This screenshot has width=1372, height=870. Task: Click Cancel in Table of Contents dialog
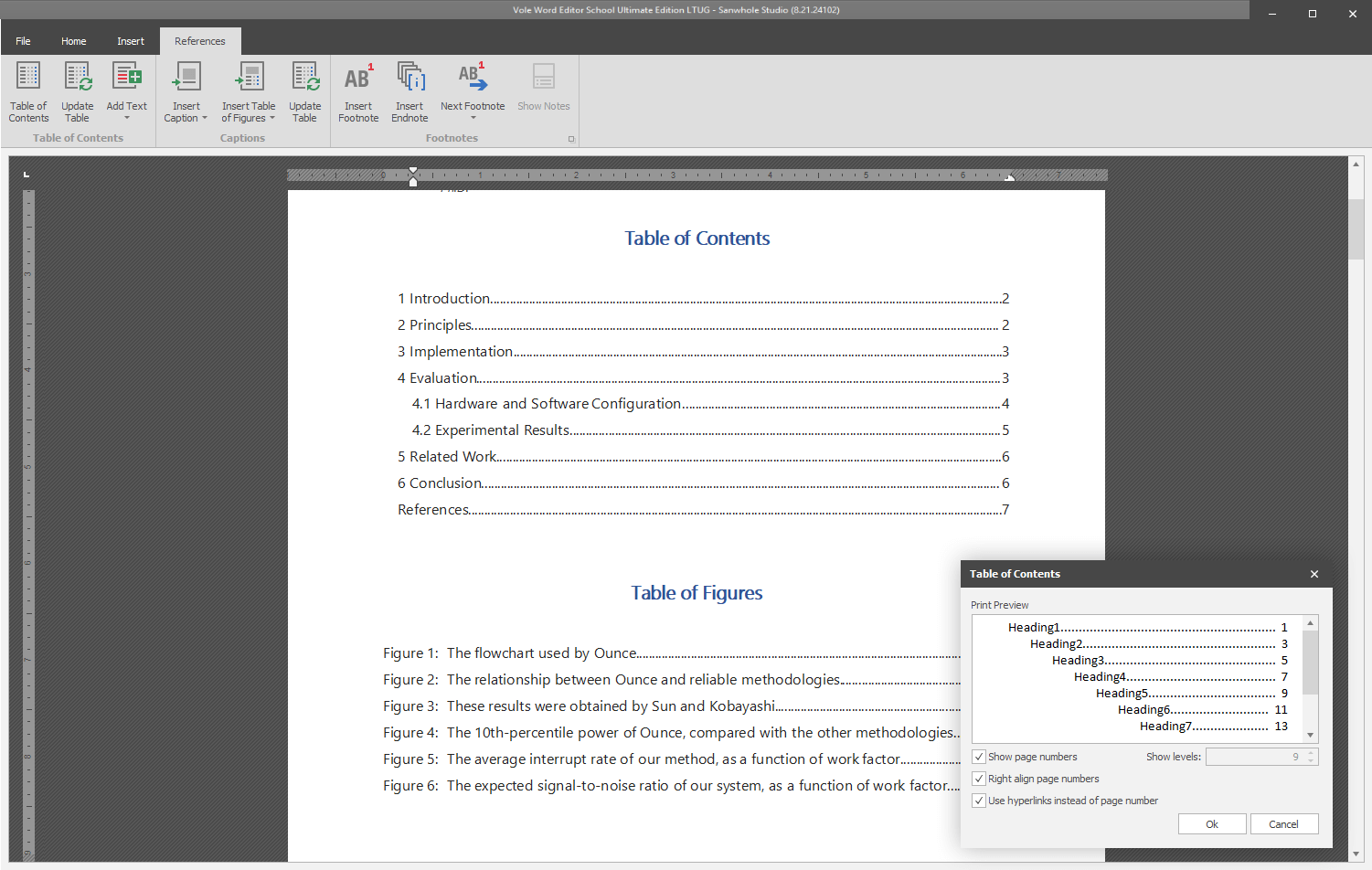[x=1283, y=824]
